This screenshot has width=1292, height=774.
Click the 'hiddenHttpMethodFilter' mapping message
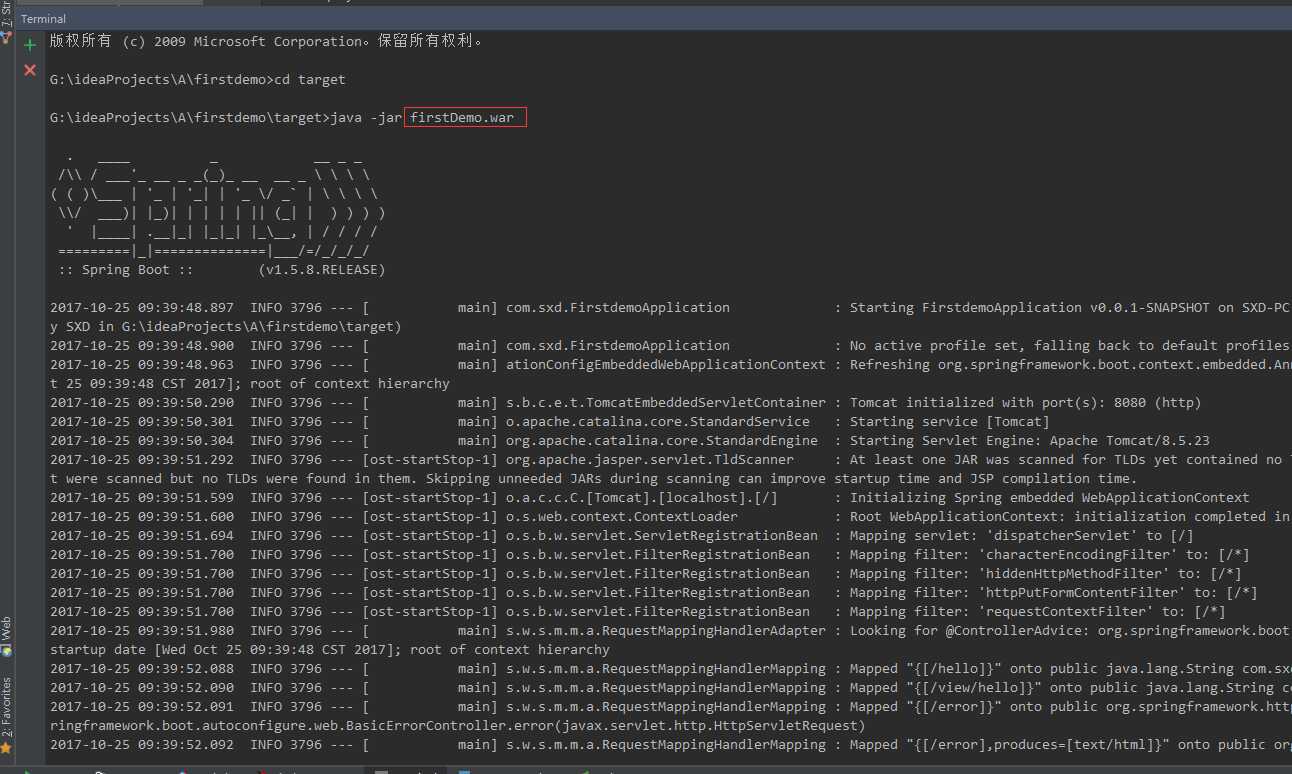[x=1046, y=574]
